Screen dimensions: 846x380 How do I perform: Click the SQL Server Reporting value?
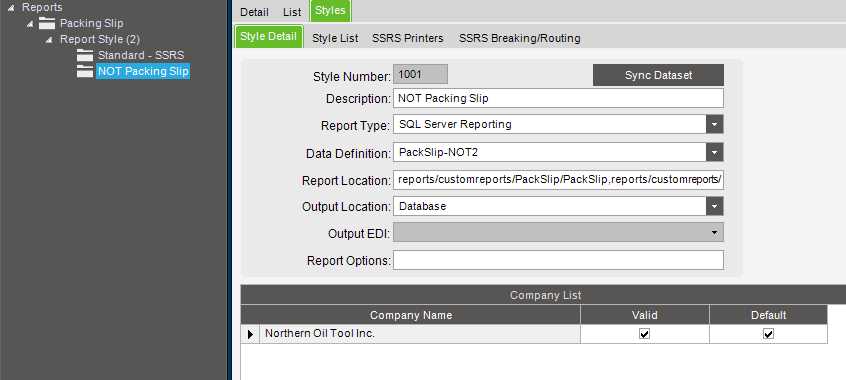[455, 124]
